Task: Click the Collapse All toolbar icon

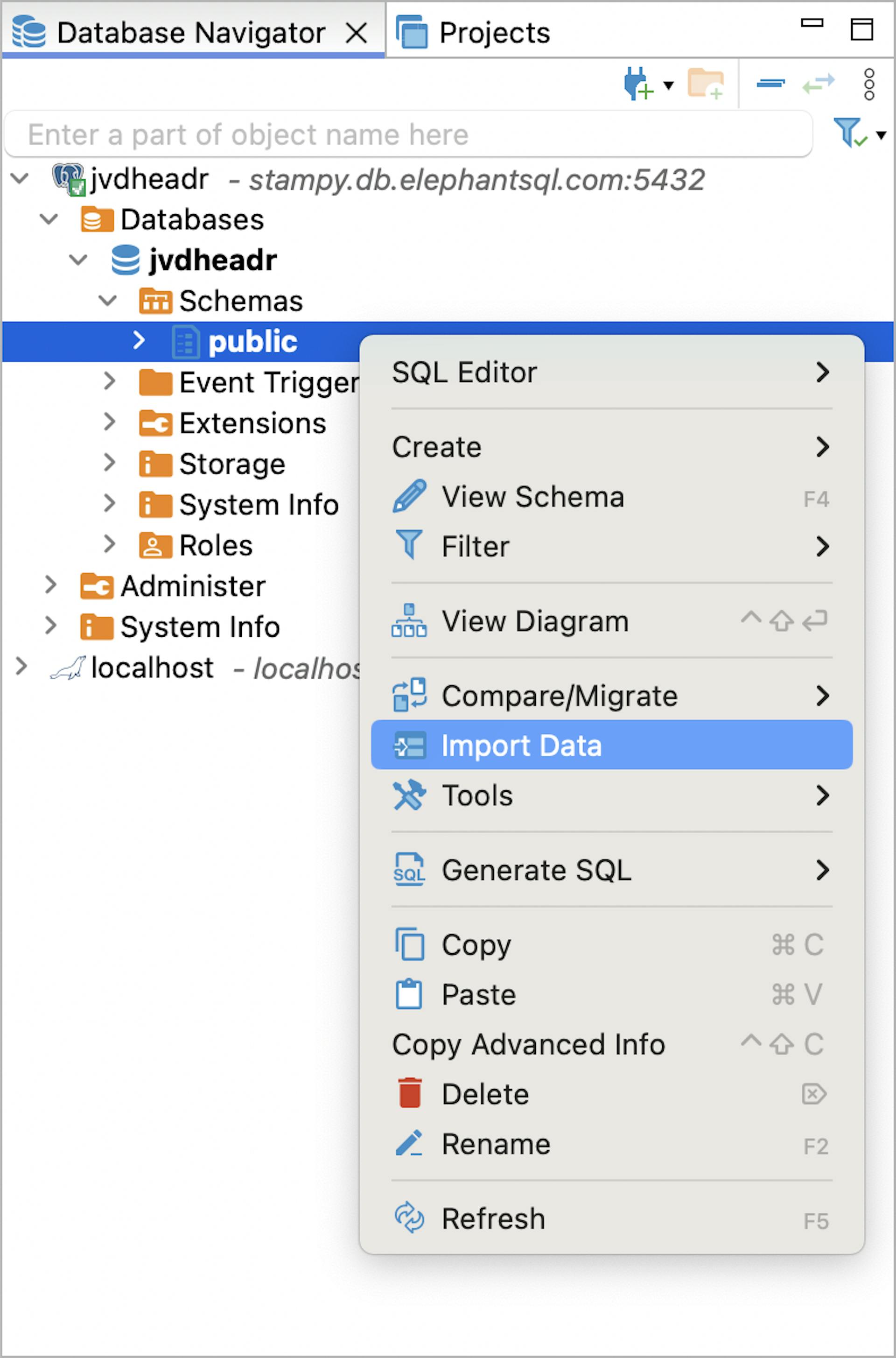Action: 770,84
